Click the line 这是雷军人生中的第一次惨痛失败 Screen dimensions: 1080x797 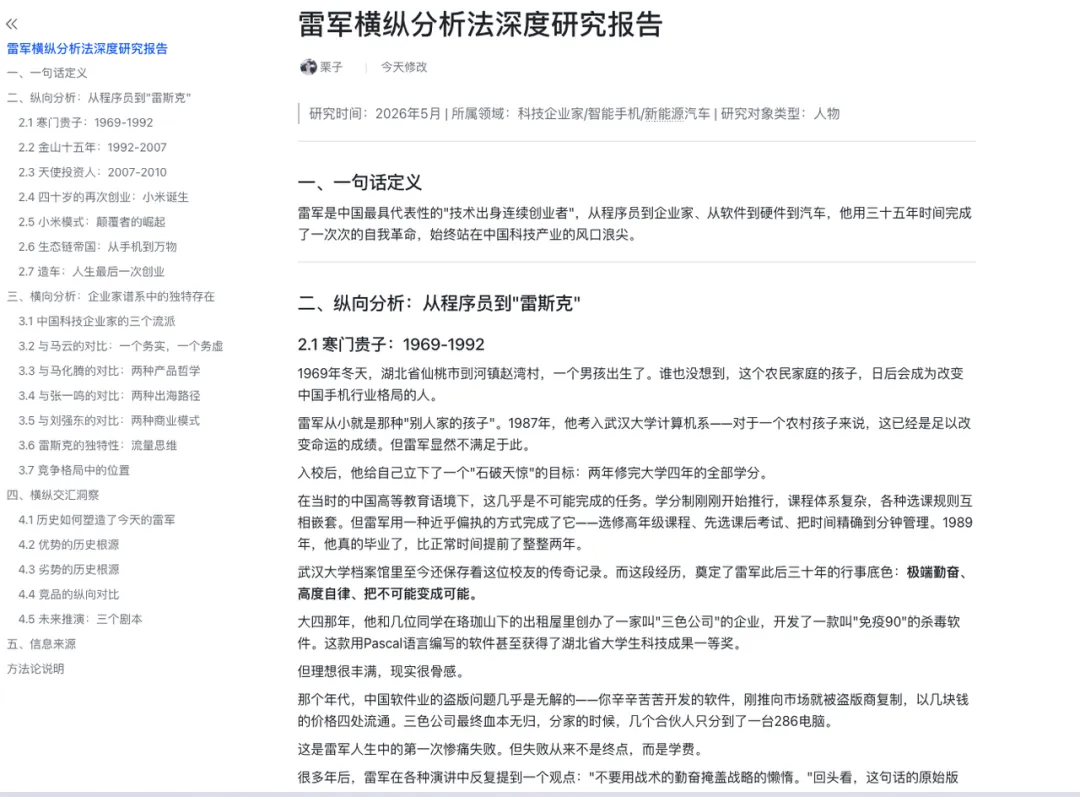click(x=500, y=749)
